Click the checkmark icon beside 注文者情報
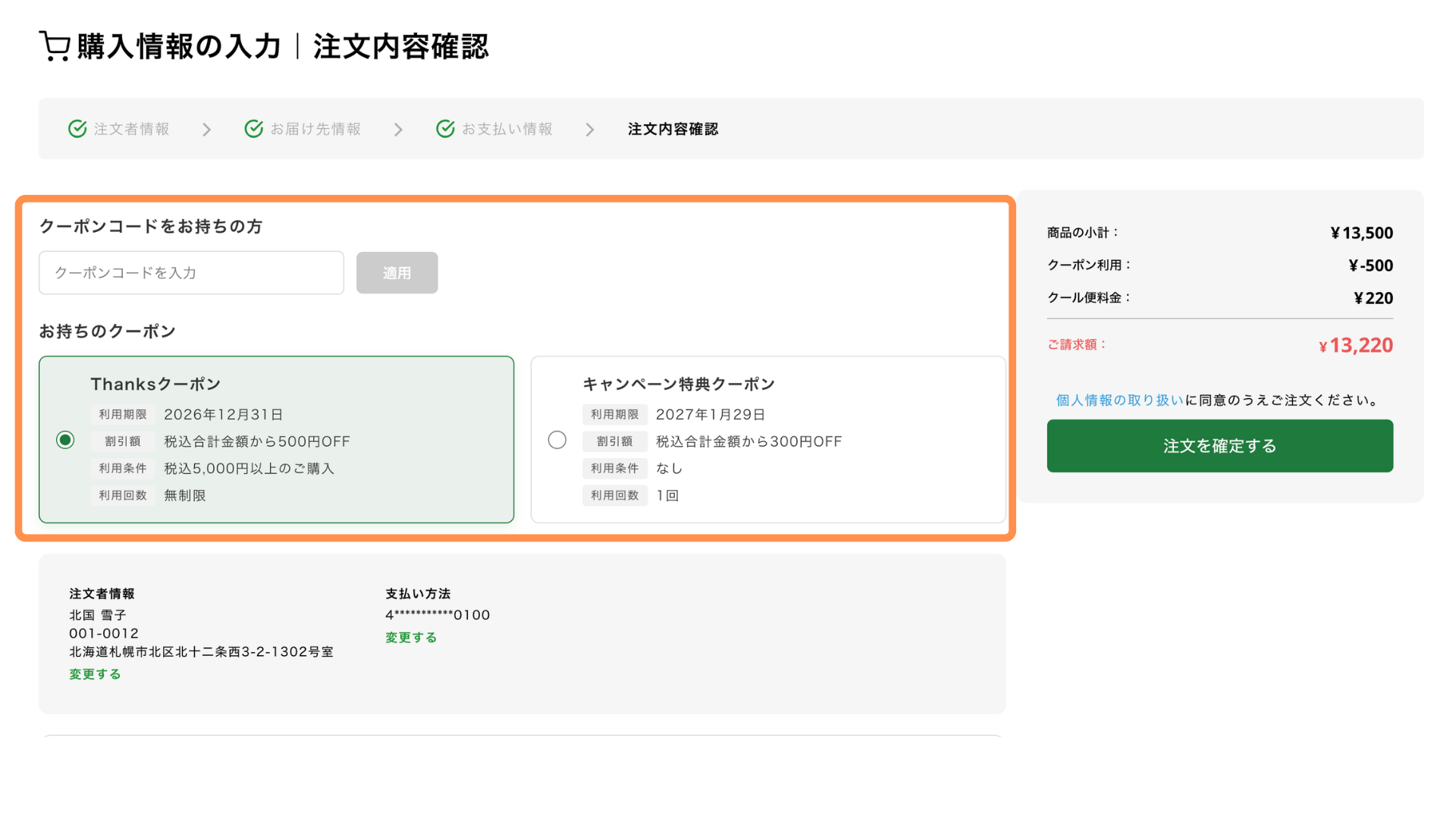The image size is (1456, 819). 77,129
